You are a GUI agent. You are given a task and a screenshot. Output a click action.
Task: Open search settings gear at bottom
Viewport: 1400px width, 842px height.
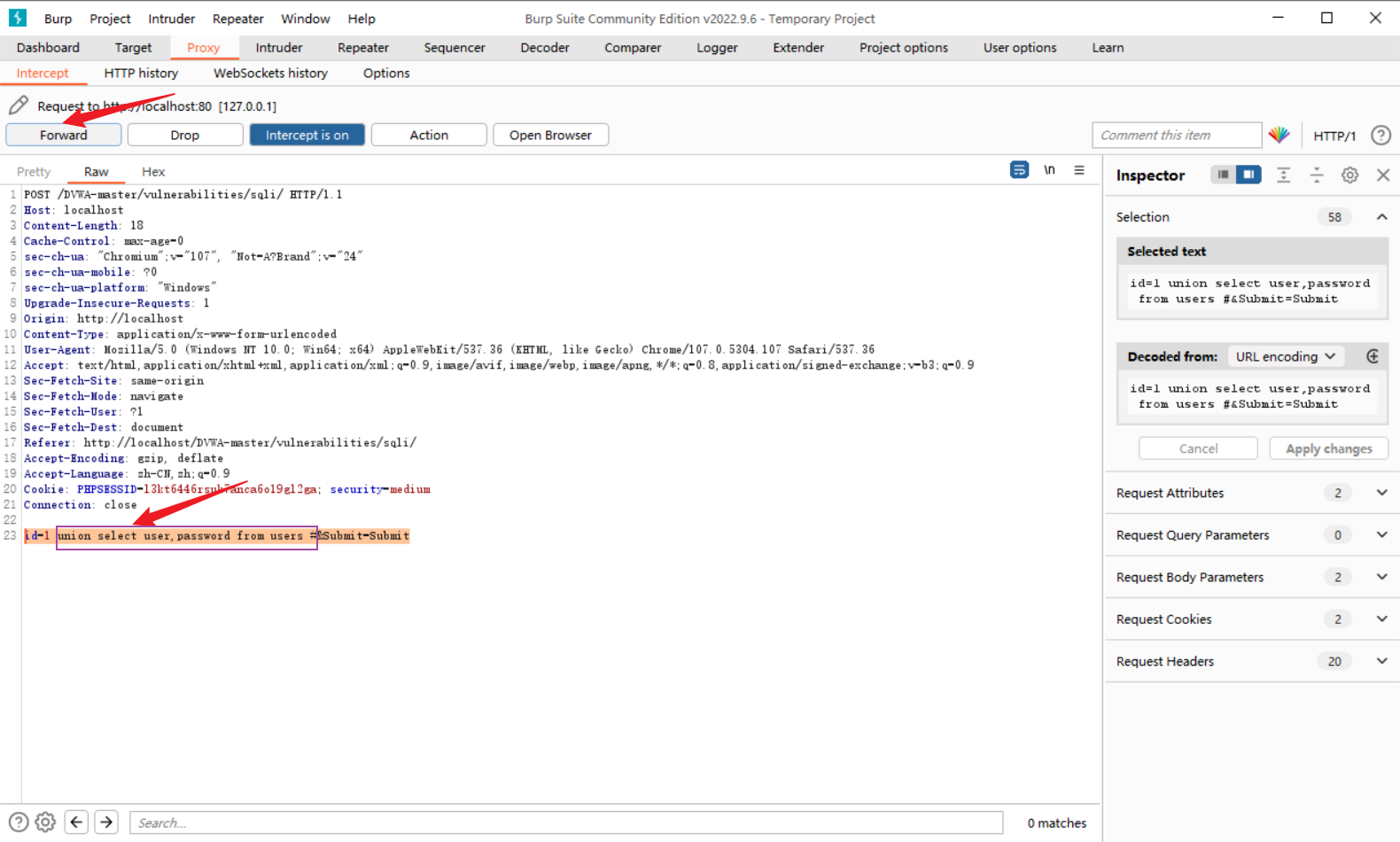(45, 823)
